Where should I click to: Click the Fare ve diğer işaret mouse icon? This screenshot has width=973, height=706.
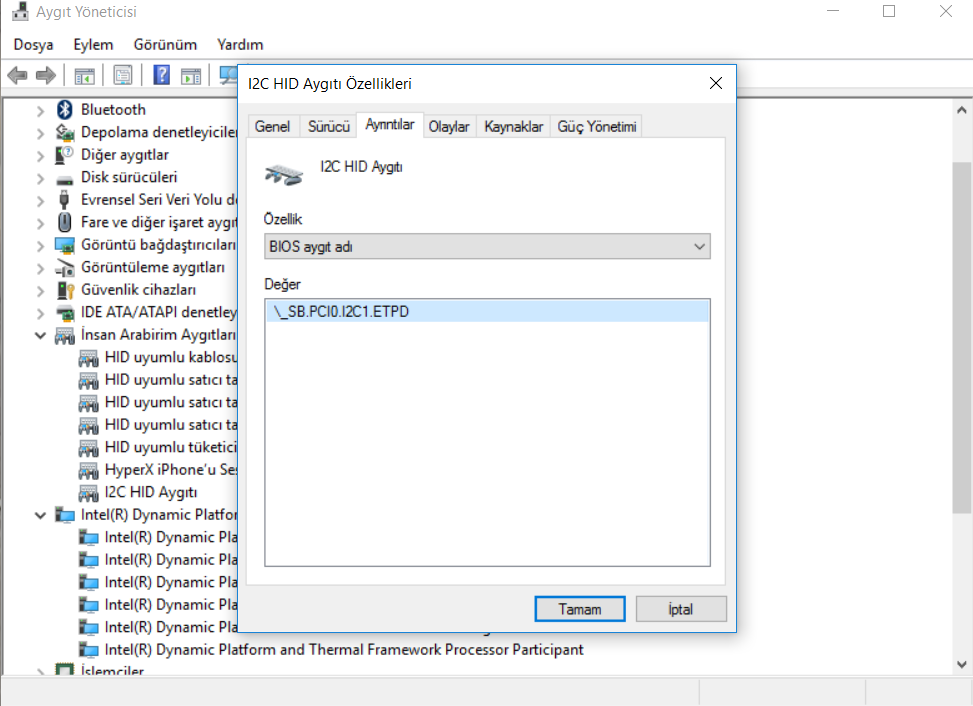pyautogui.click(x=65, y=222)
